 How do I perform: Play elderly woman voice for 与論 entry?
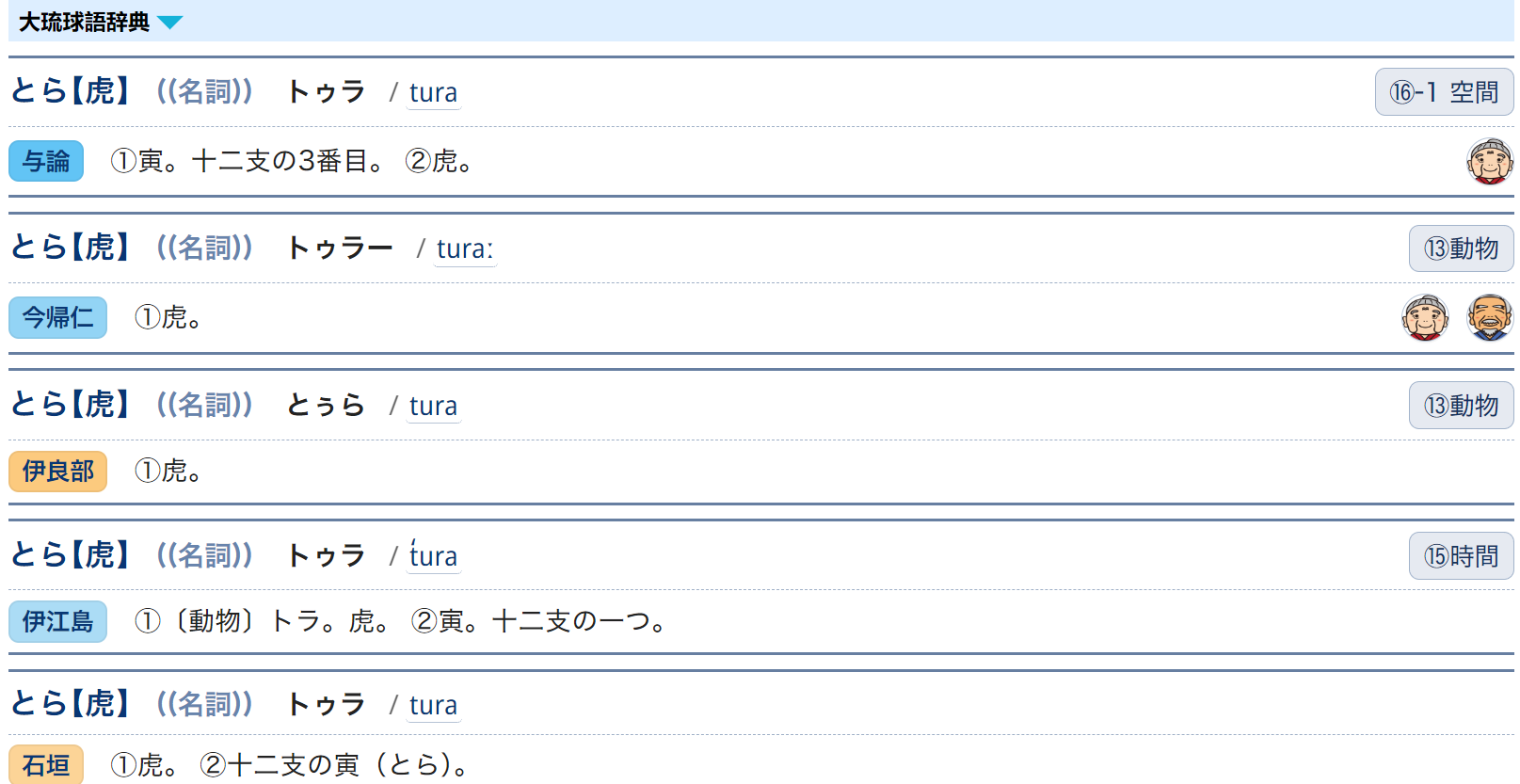(x=1489, y=161)
